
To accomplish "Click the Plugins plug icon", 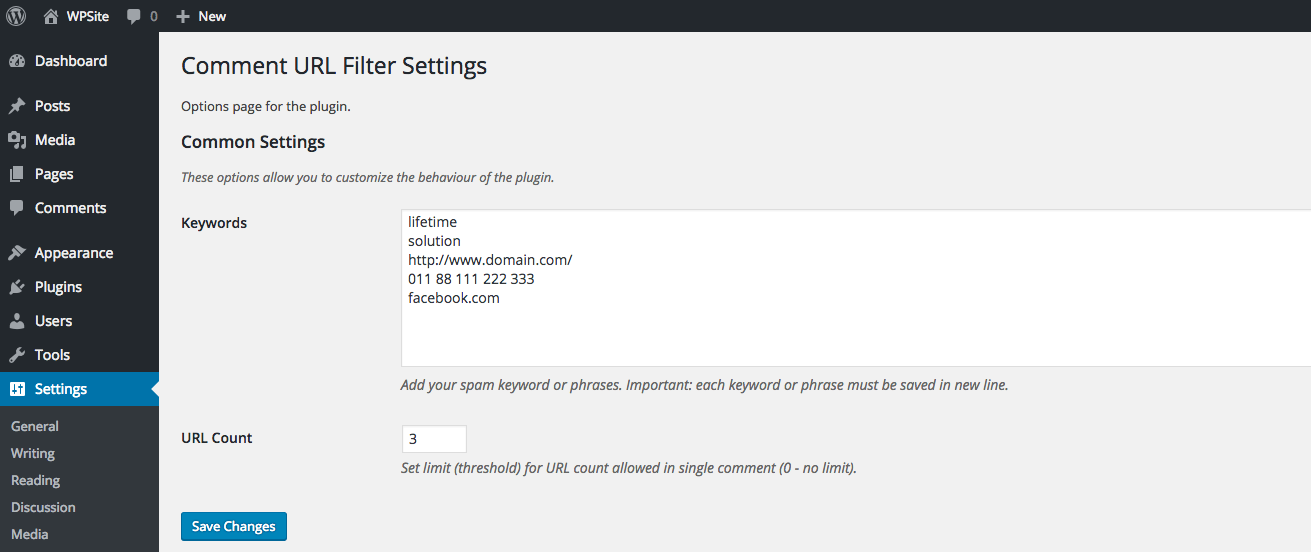I will click(16, 287).
